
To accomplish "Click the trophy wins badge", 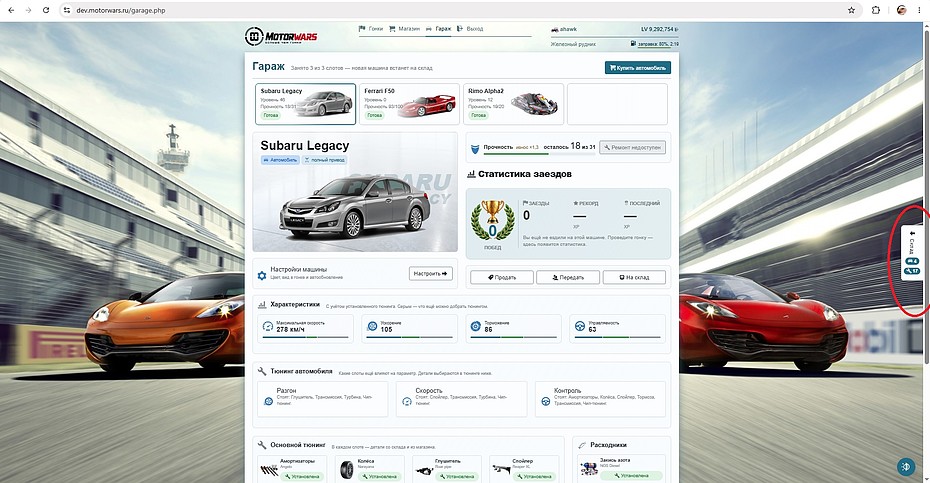I will [492, 220].
